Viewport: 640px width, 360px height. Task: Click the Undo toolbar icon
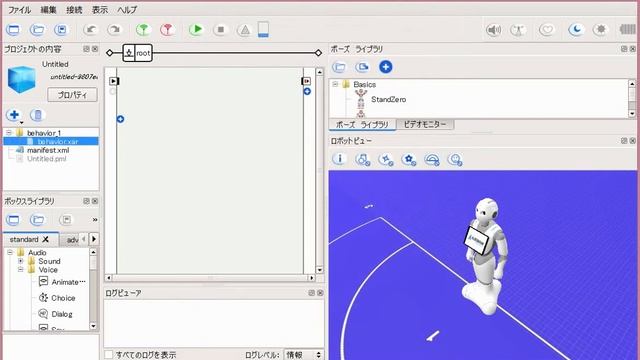pos(91,29)
